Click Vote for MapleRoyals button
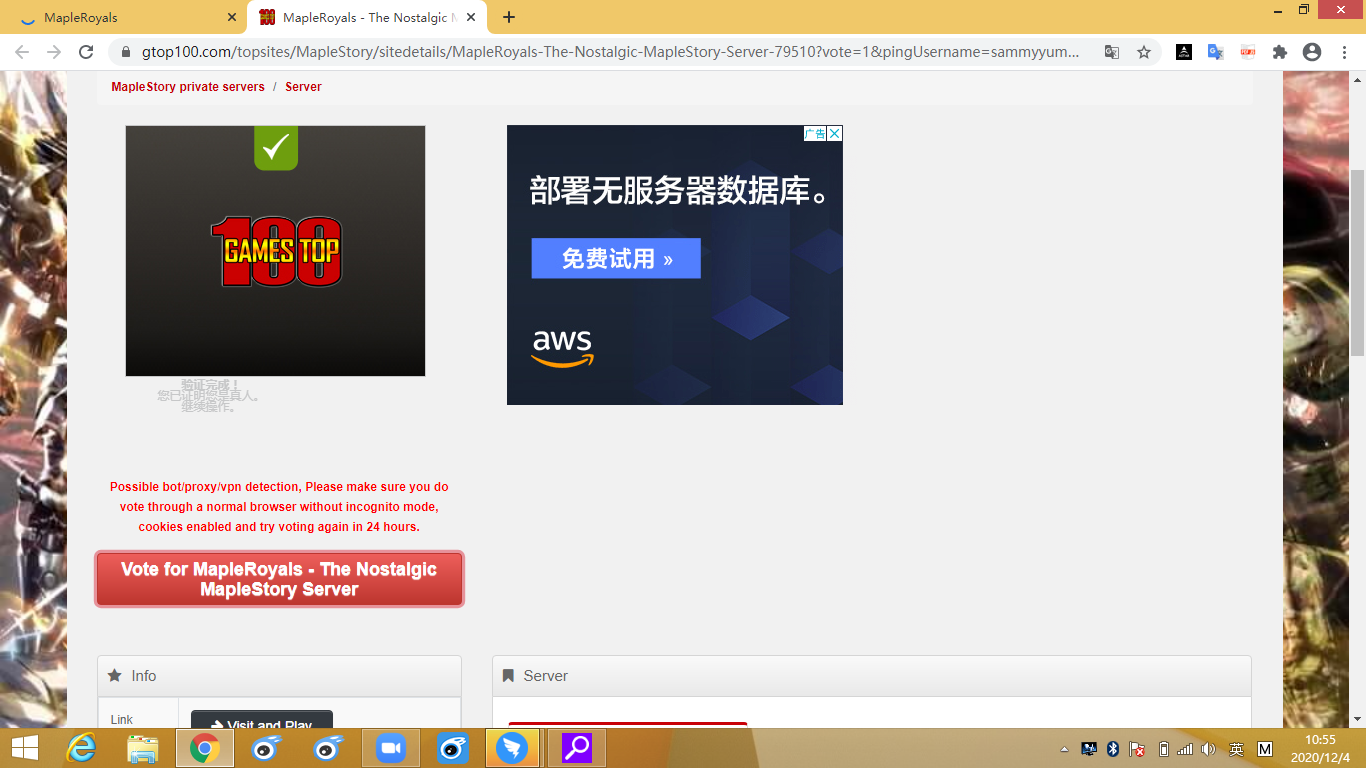 click(279, 579)
